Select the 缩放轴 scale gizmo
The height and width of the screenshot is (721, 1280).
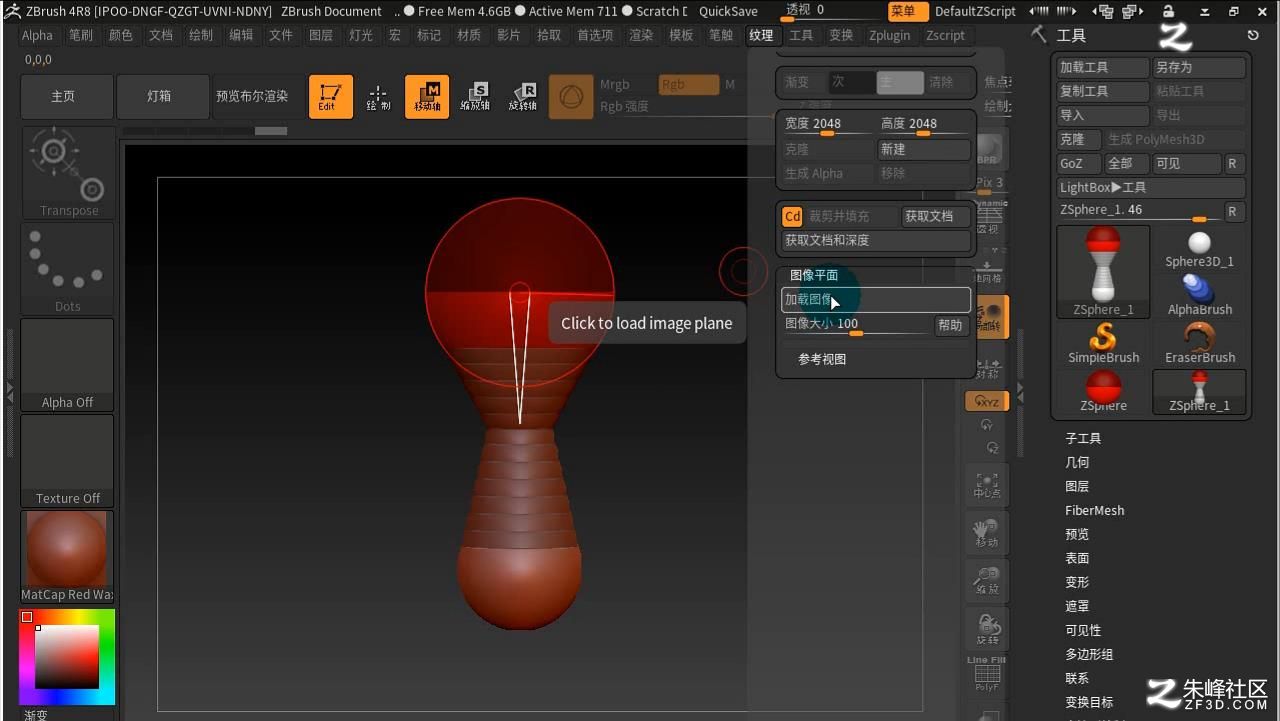tap(475, 96)
